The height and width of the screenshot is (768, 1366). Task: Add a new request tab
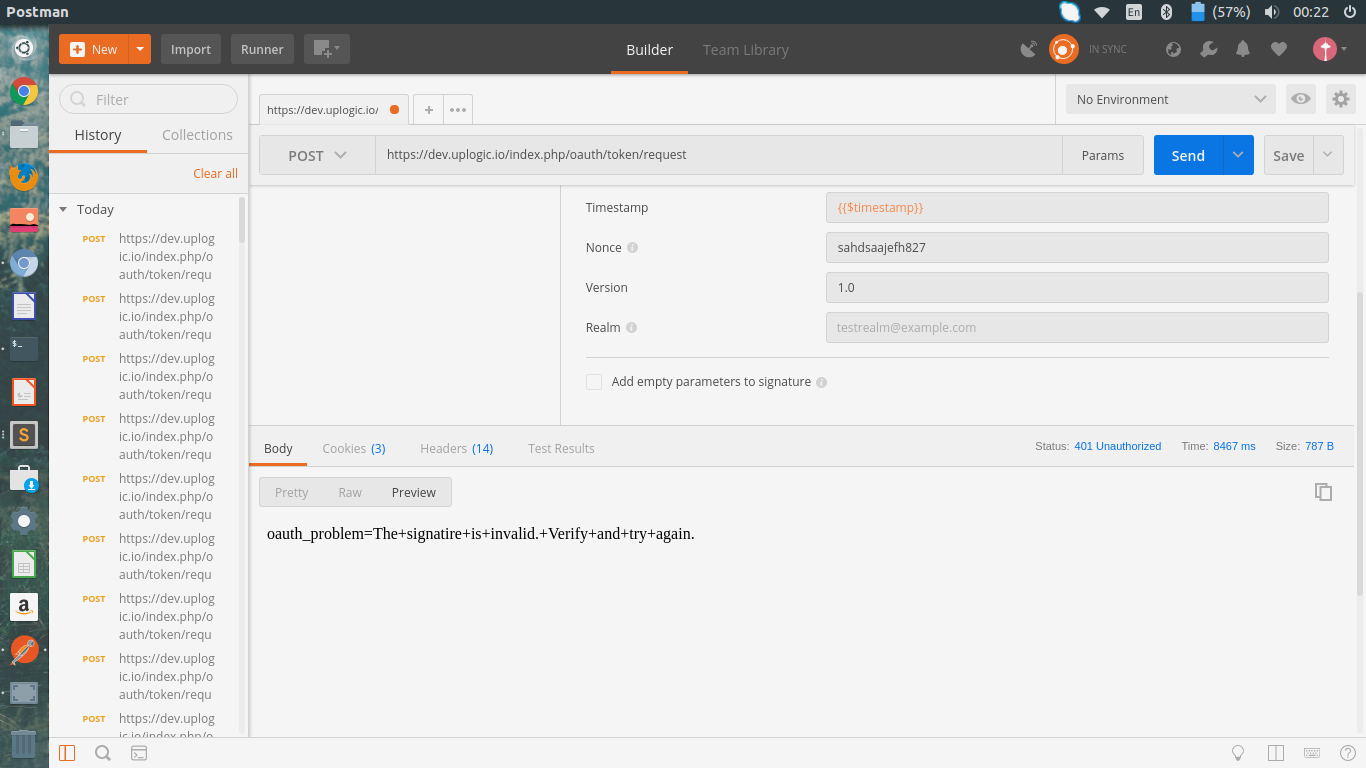coord(428,110)
